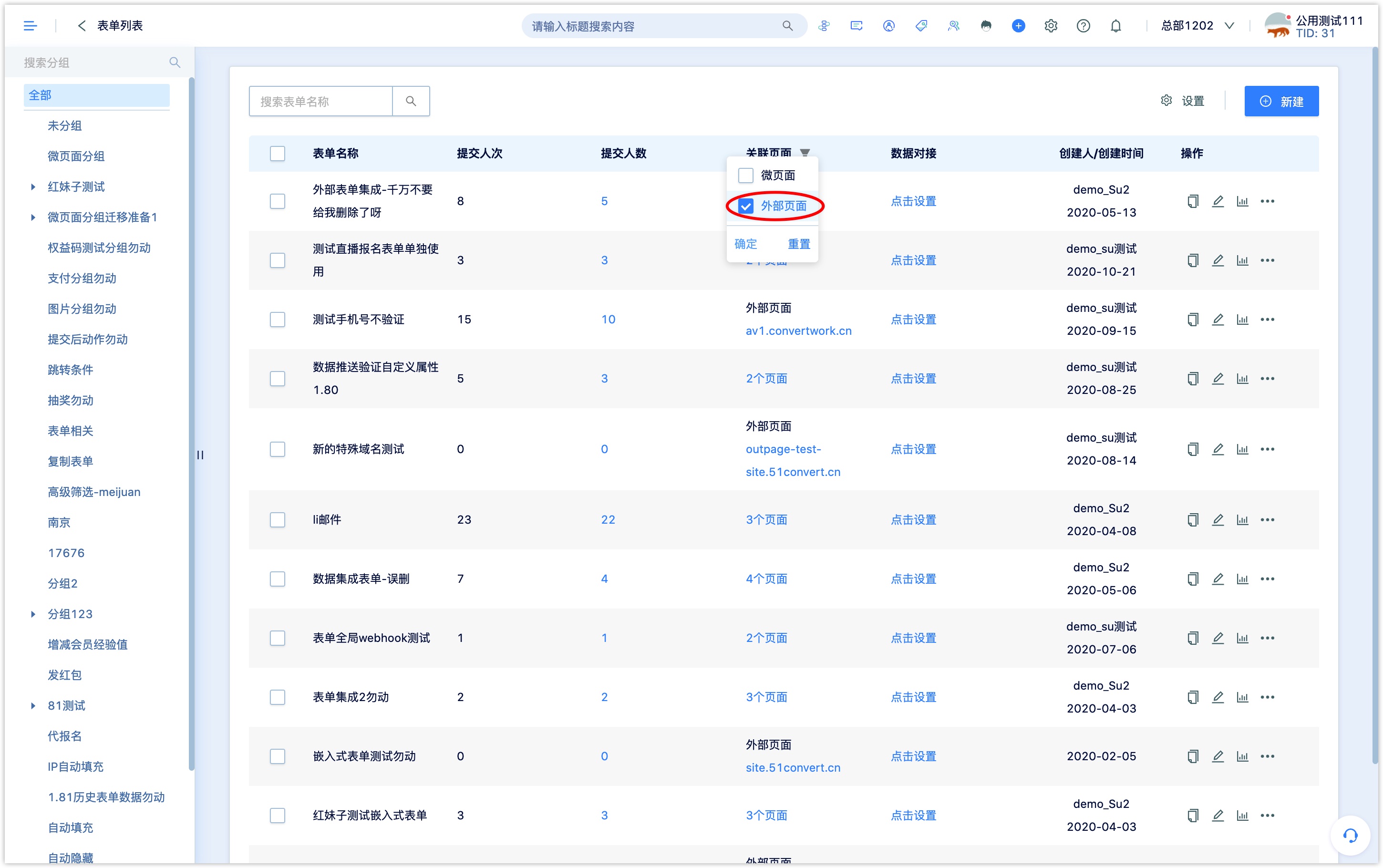
Task: Open the 高级筛选-meijuan group
Action: pos(94,492)
